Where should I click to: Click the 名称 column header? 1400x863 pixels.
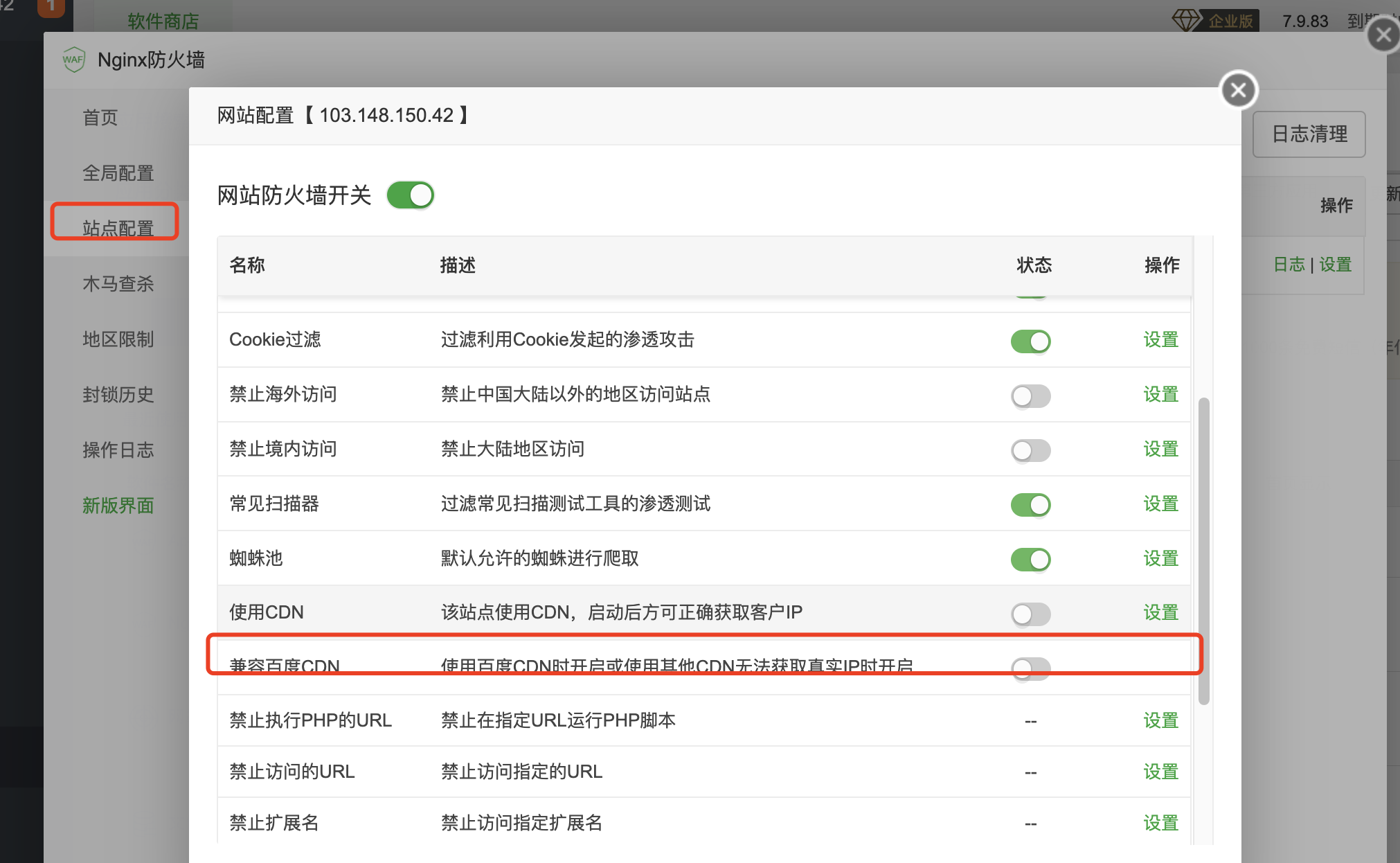point(247,265)
